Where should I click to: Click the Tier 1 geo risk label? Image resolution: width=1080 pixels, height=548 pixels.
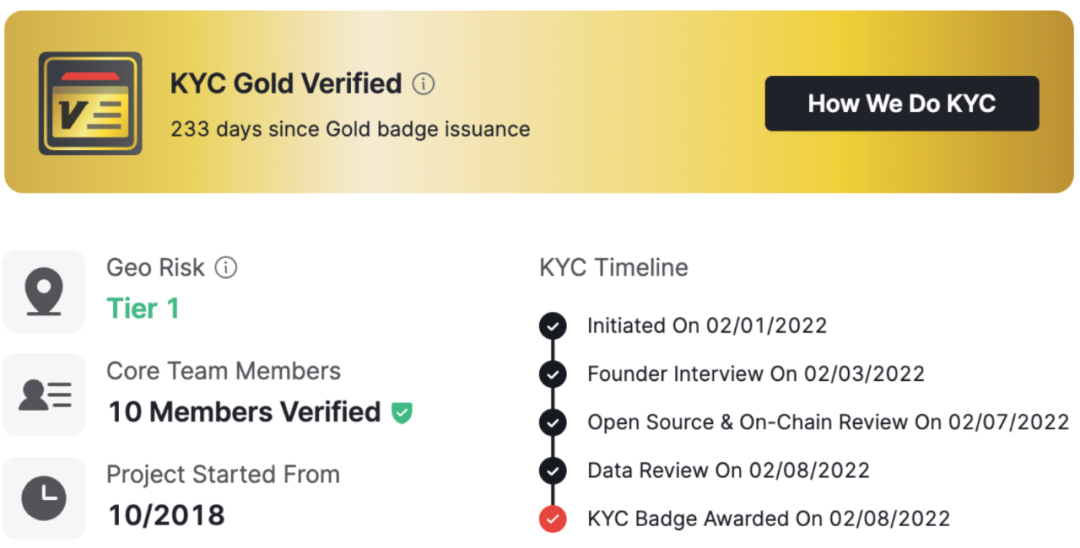pyautogui.click(x=143, y=309)
